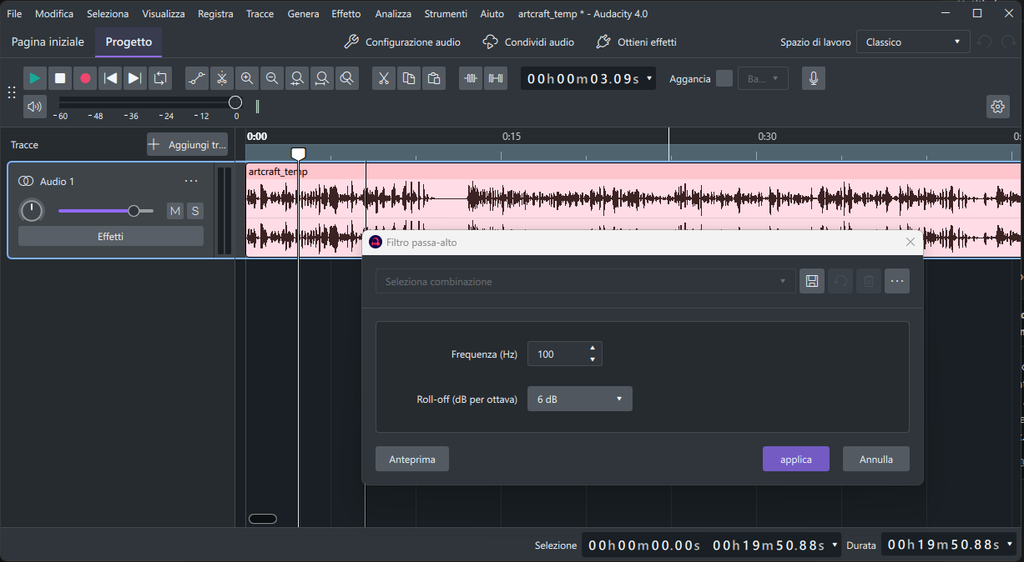This screenshot has width=1024, height=562.
Task: Switch to the Progetto tab
Action: click(129, 42)
